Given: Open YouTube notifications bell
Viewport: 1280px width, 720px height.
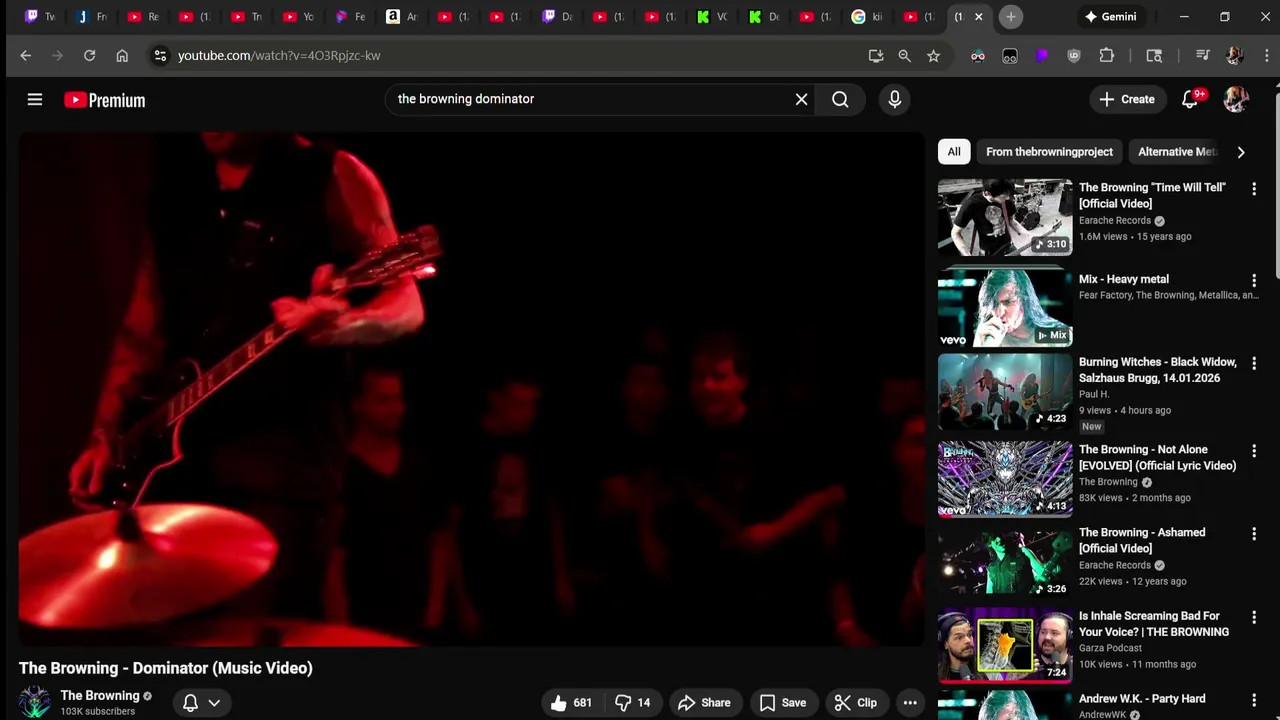Looking at the screenshot, I should click(1190, 99).
